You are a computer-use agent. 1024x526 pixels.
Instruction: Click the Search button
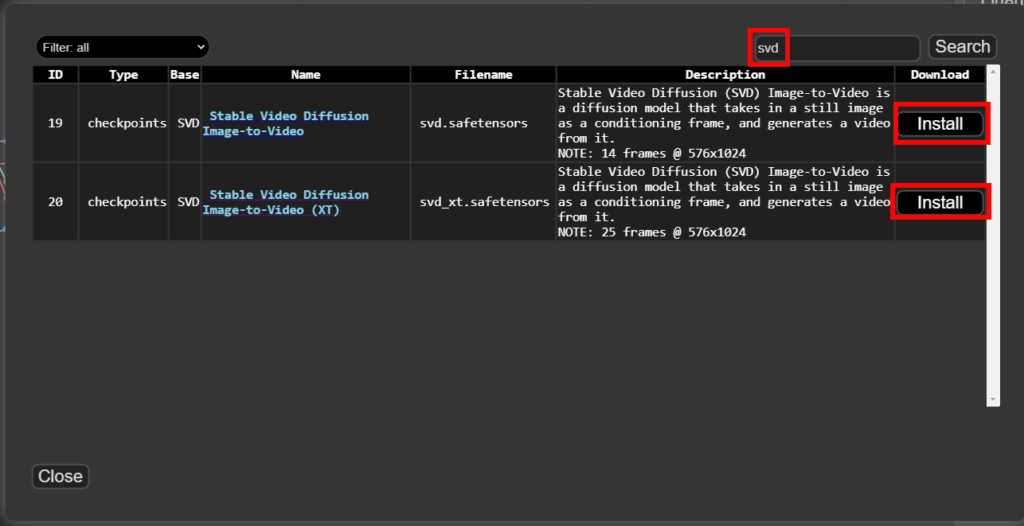963,47
